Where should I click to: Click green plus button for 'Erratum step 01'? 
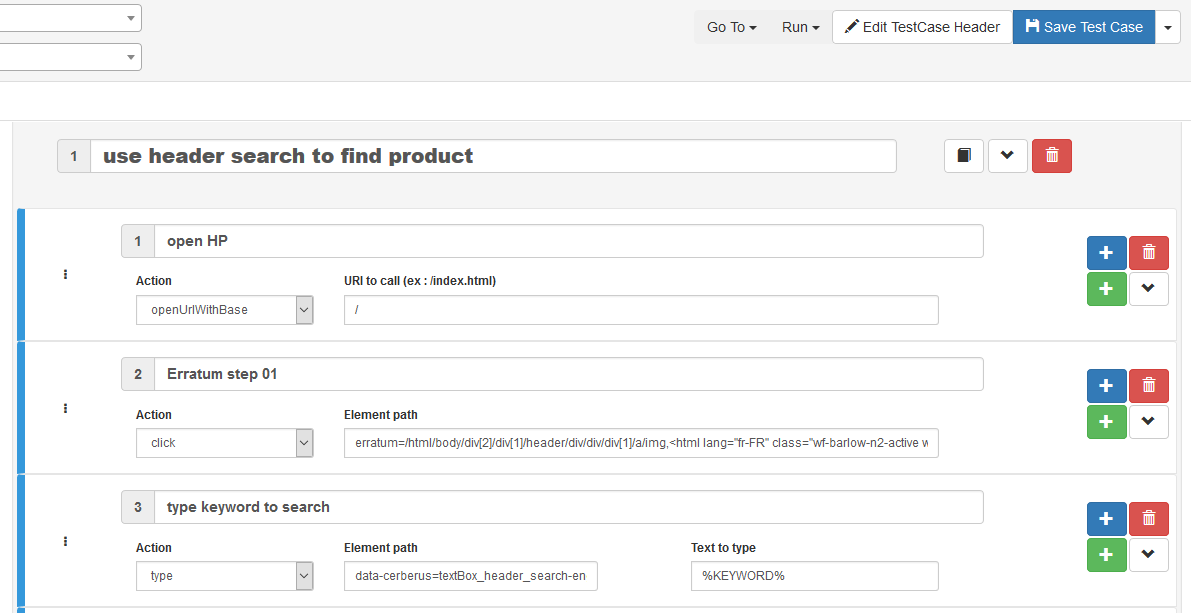[x=1107, y=422]
